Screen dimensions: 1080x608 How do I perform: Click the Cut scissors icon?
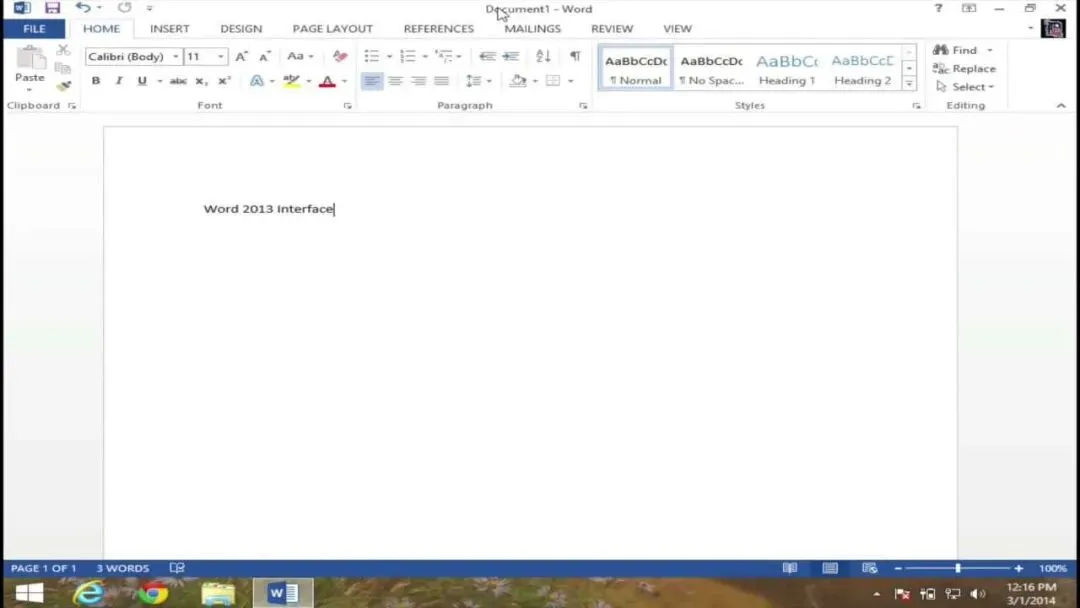pos(63,50)
